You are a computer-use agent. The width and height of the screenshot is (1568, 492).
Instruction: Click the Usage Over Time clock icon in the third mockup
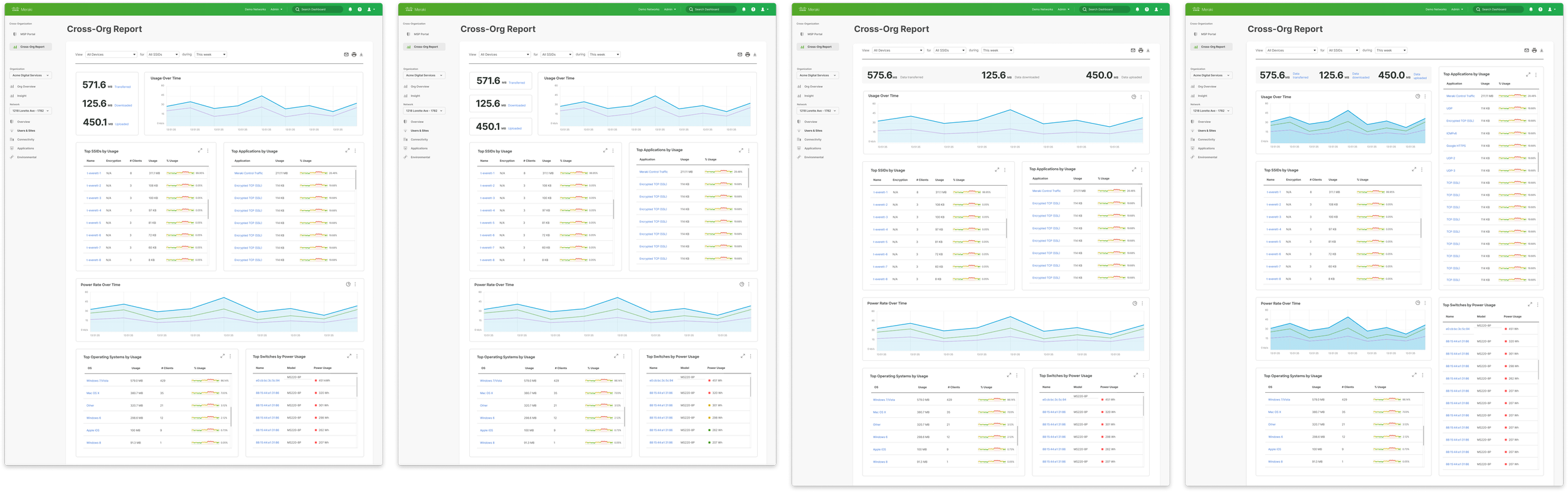point(1133,97)
